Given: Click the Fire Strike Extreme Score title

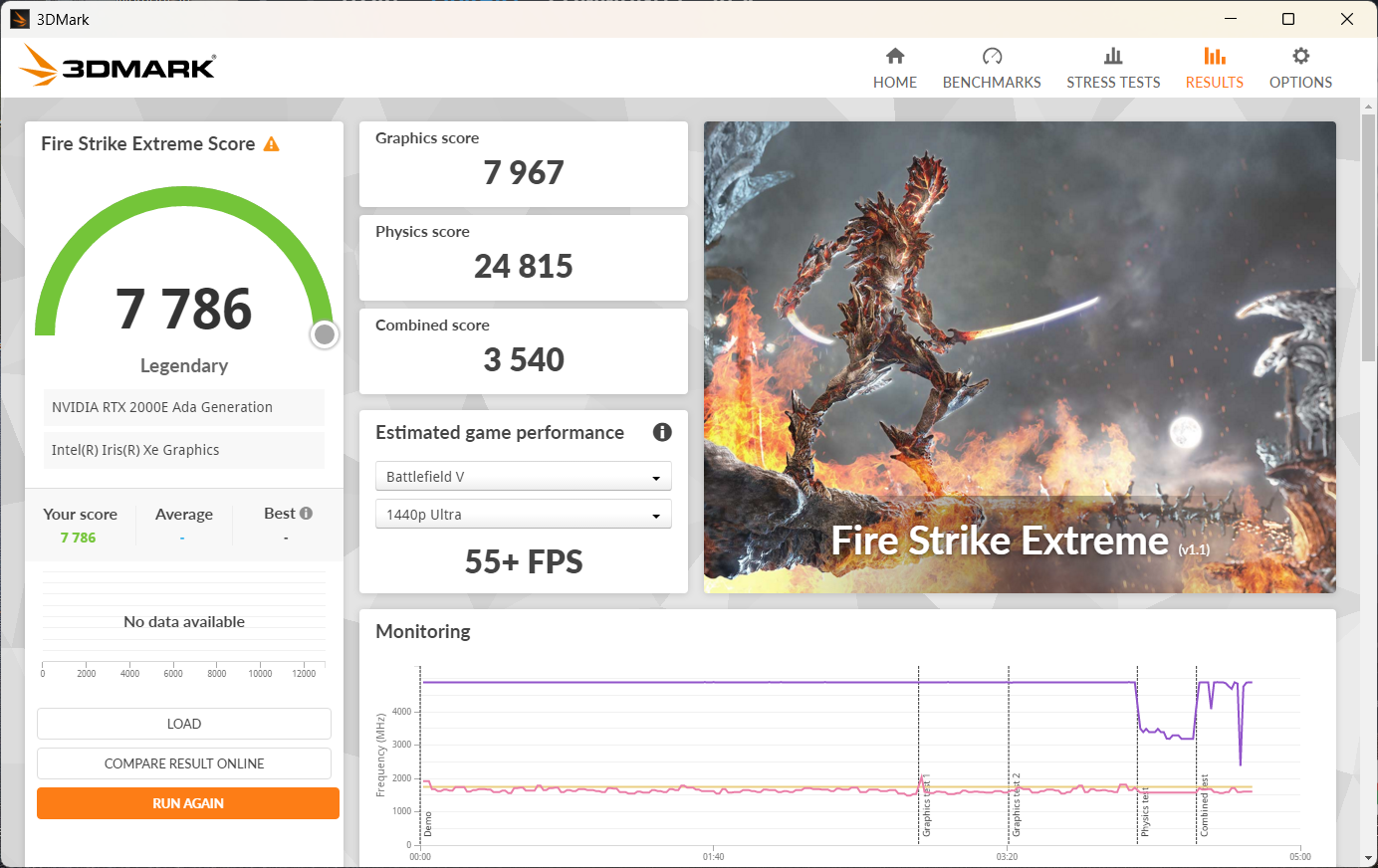Looking at the screenshot, I should [148, 143].
